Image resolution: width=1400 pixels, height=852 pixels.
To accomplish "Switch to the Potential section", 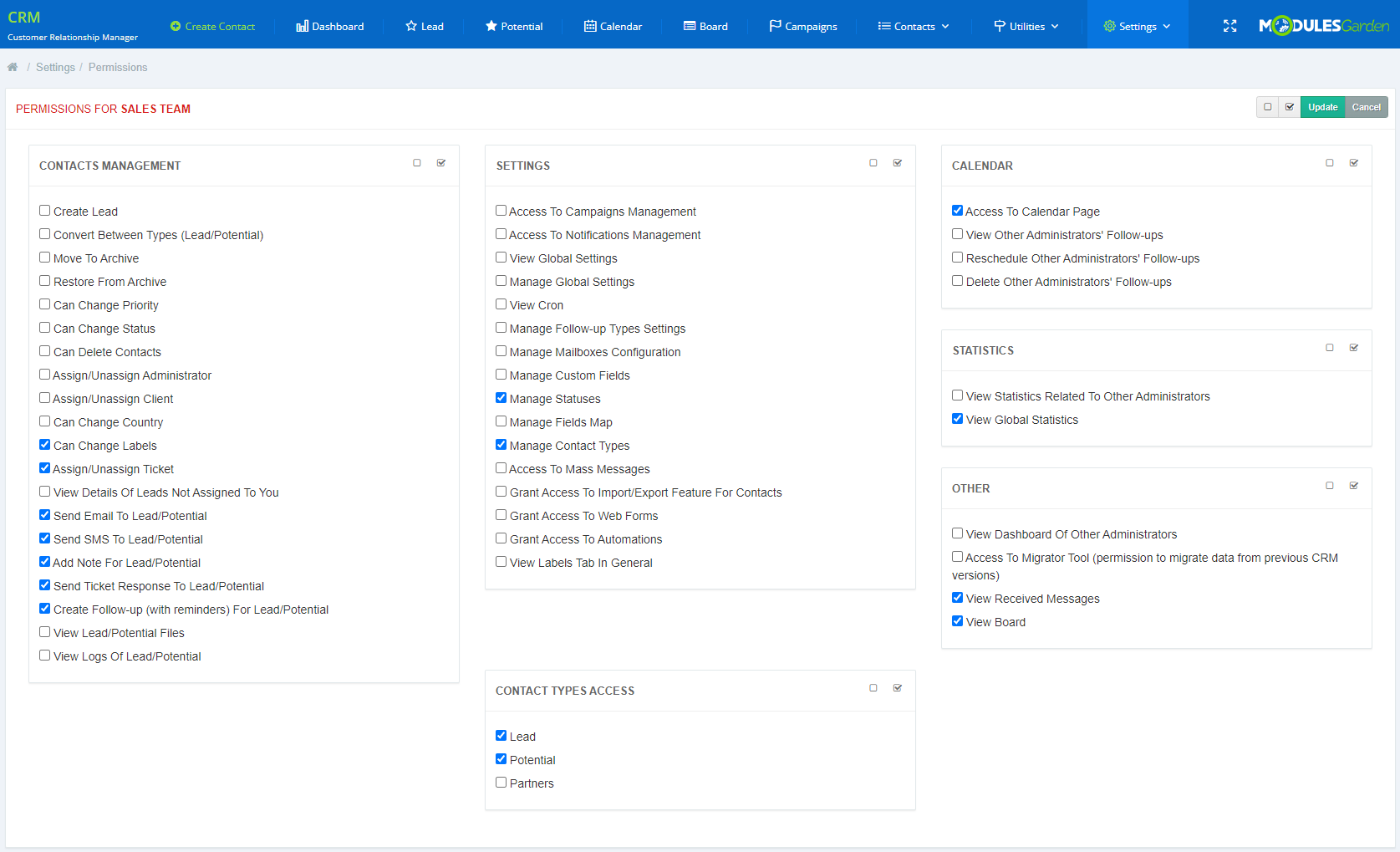I will (x=513, y=26).
